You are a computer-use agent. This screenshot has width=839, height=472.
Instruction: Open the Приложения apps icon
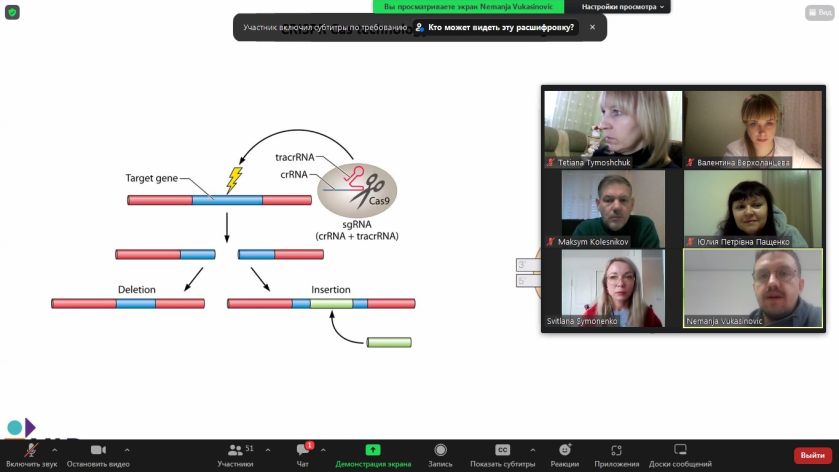click(x=616, y=450)
